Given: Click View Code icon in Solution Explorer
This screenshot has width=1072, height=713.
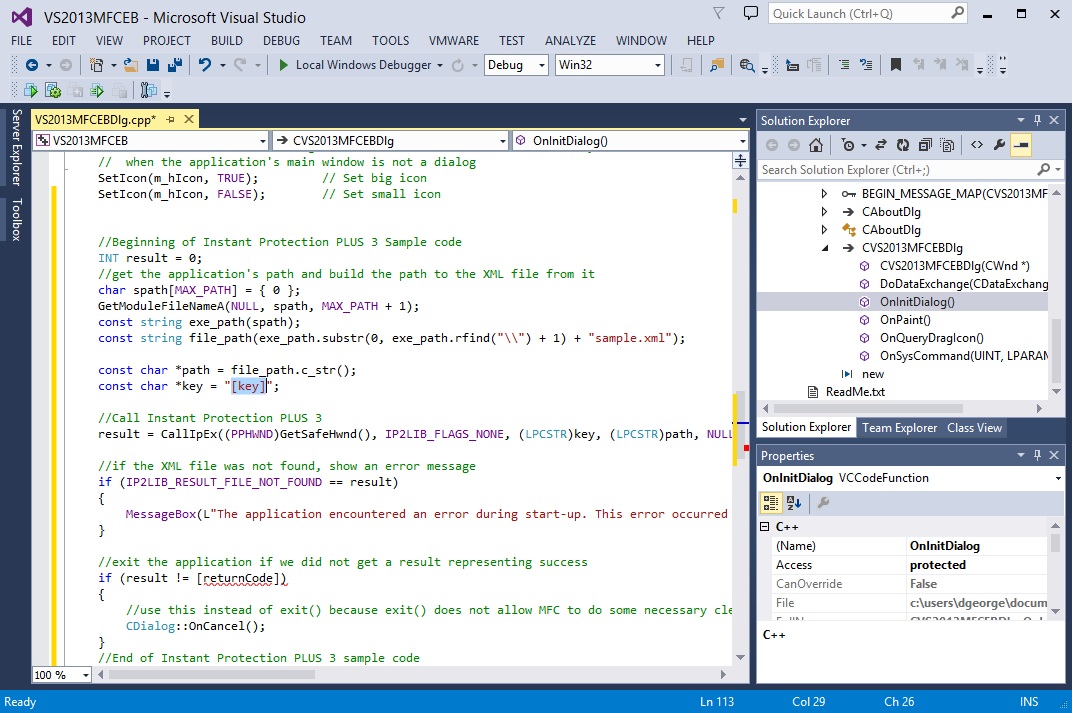Looking at the screenshot, I should 977,145.
